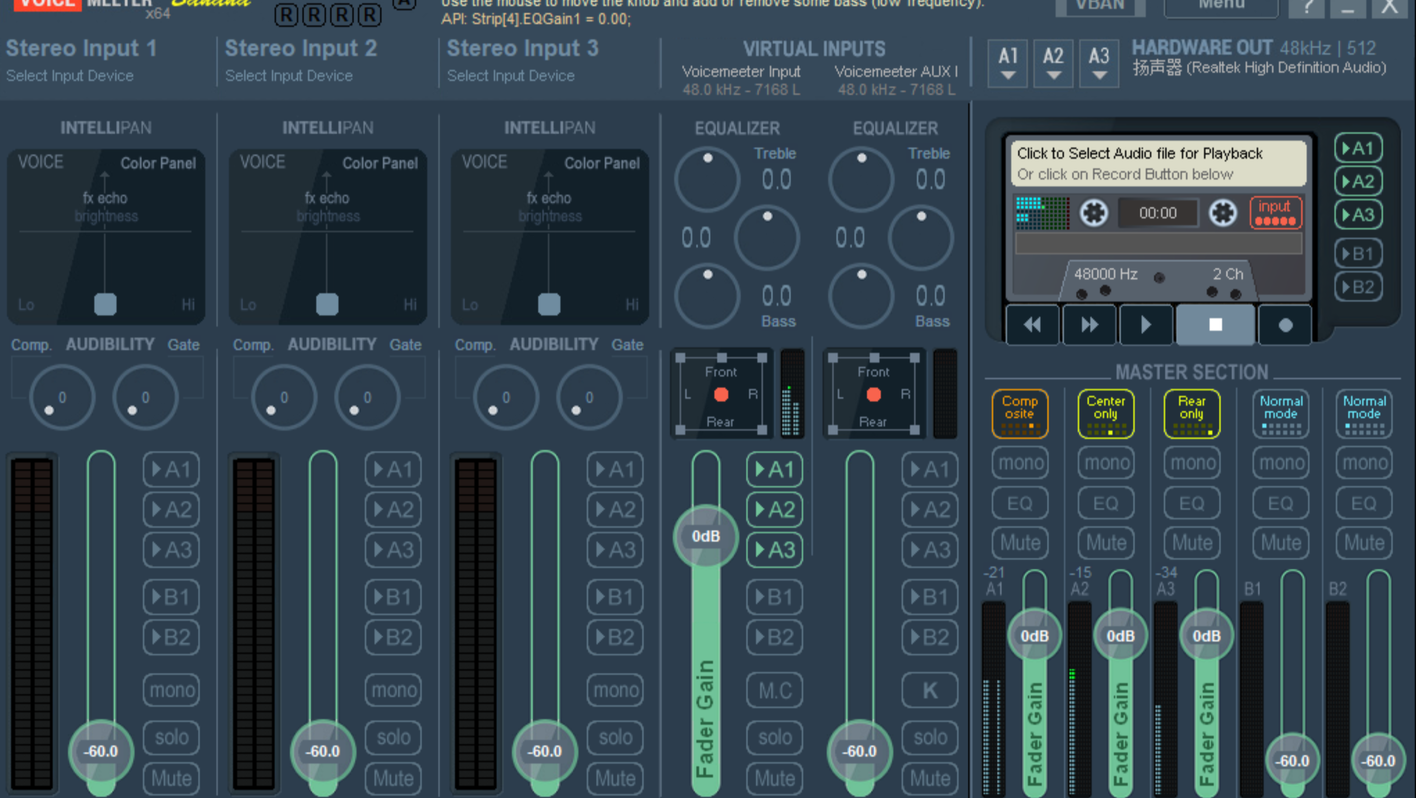Screen dimensions: 1416x798
Task: Toggle mono on the B1 master bus
Action: click(1281, 462)
